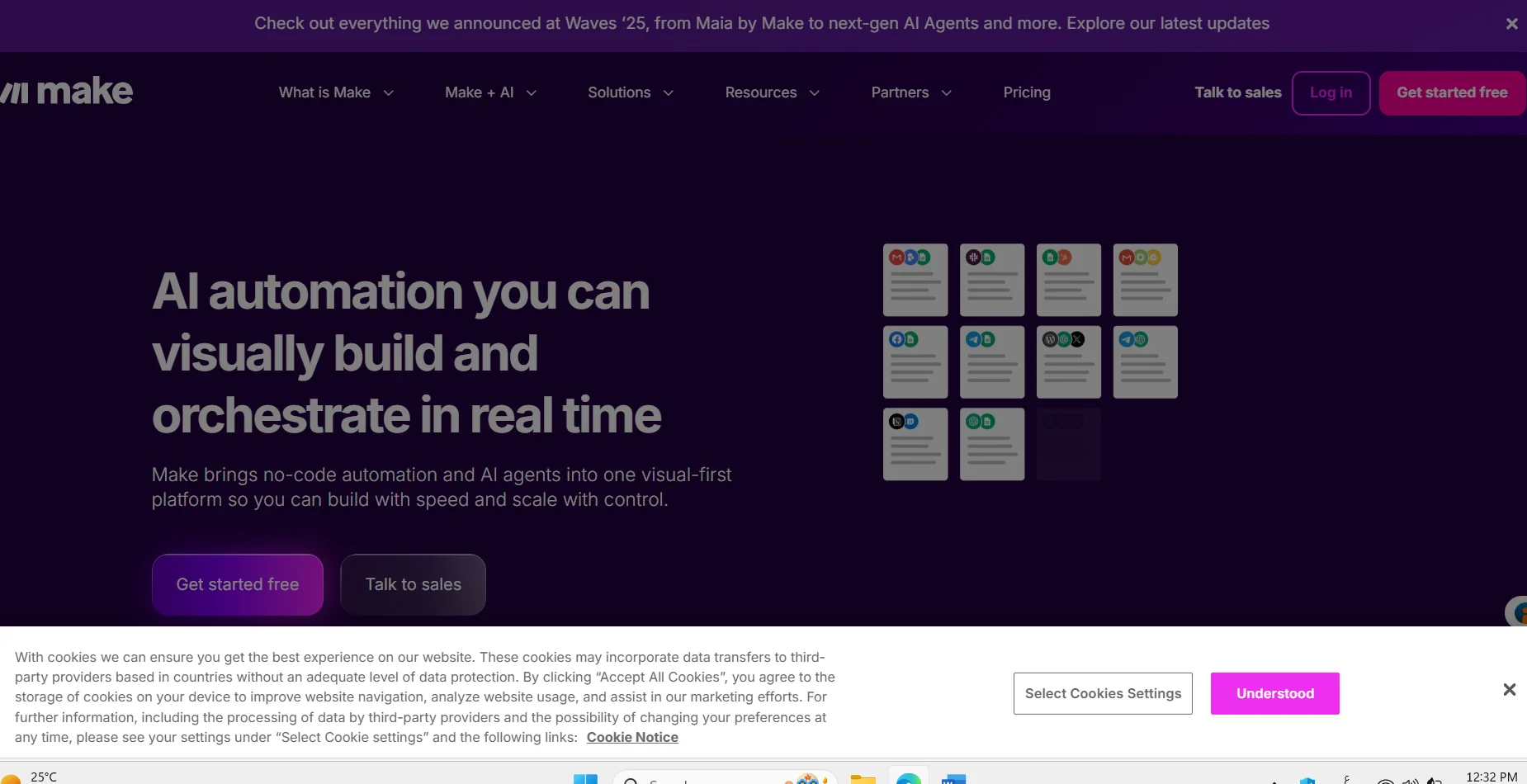Click the WordPress icon on template card
The image size is (1527, 784).
click(1050, 339)
